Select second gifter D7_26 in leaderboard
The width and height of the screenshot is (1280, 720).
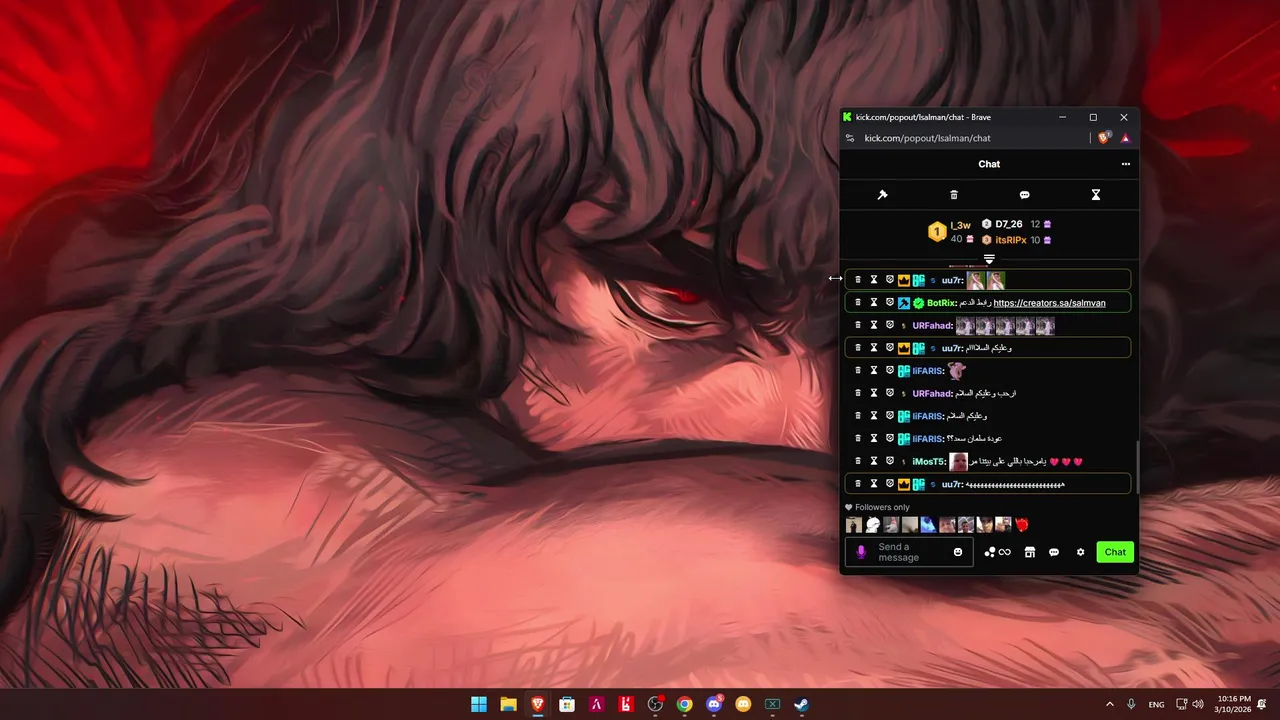(1008, 224)
